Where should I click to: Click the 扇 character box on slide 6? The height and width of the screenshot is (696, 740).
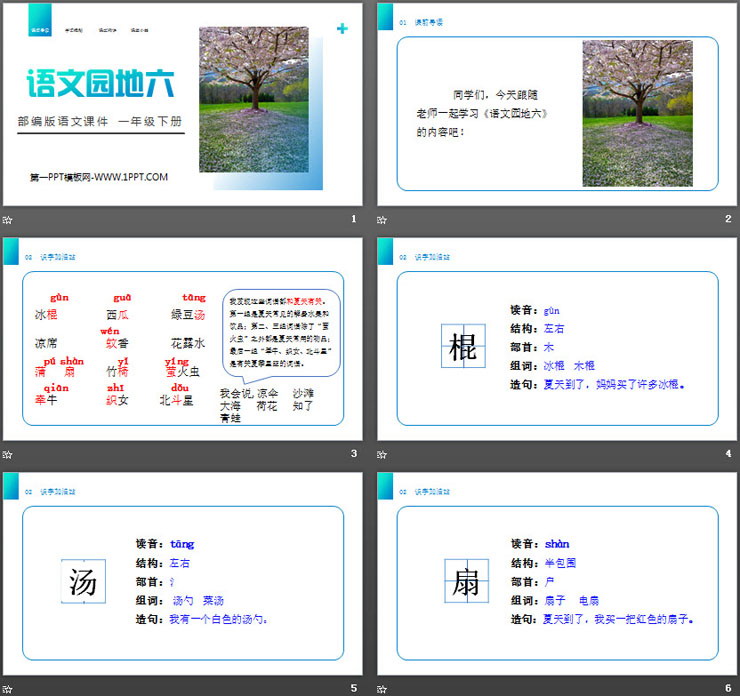(466, 582)
